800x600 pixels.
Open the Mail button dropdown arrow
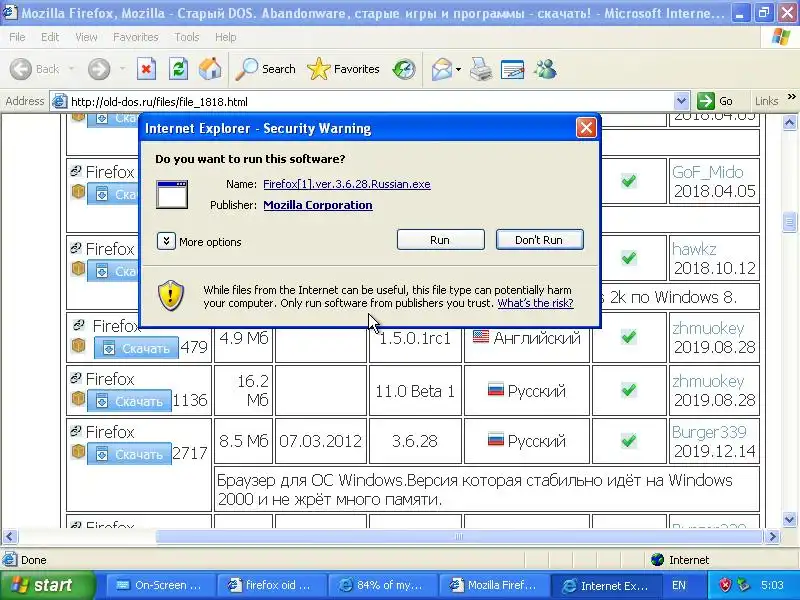pos(458,69)
